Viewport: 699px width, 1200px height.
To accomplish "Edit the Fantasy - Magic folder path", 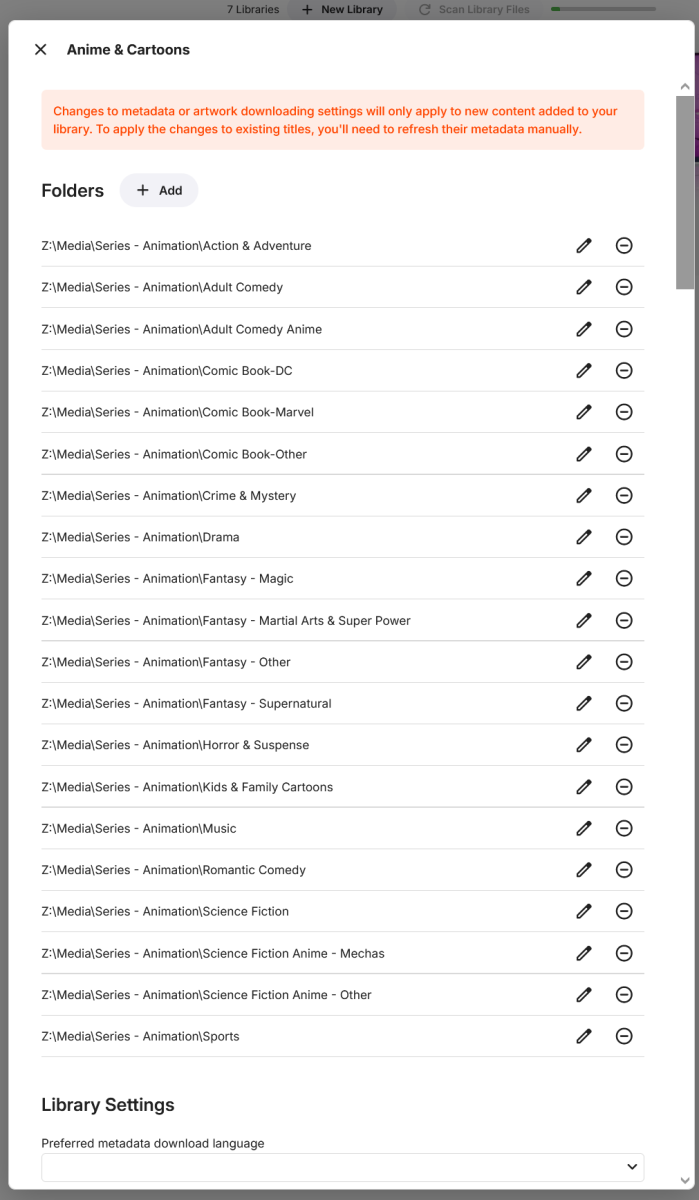I will click(x=584, y=578).
